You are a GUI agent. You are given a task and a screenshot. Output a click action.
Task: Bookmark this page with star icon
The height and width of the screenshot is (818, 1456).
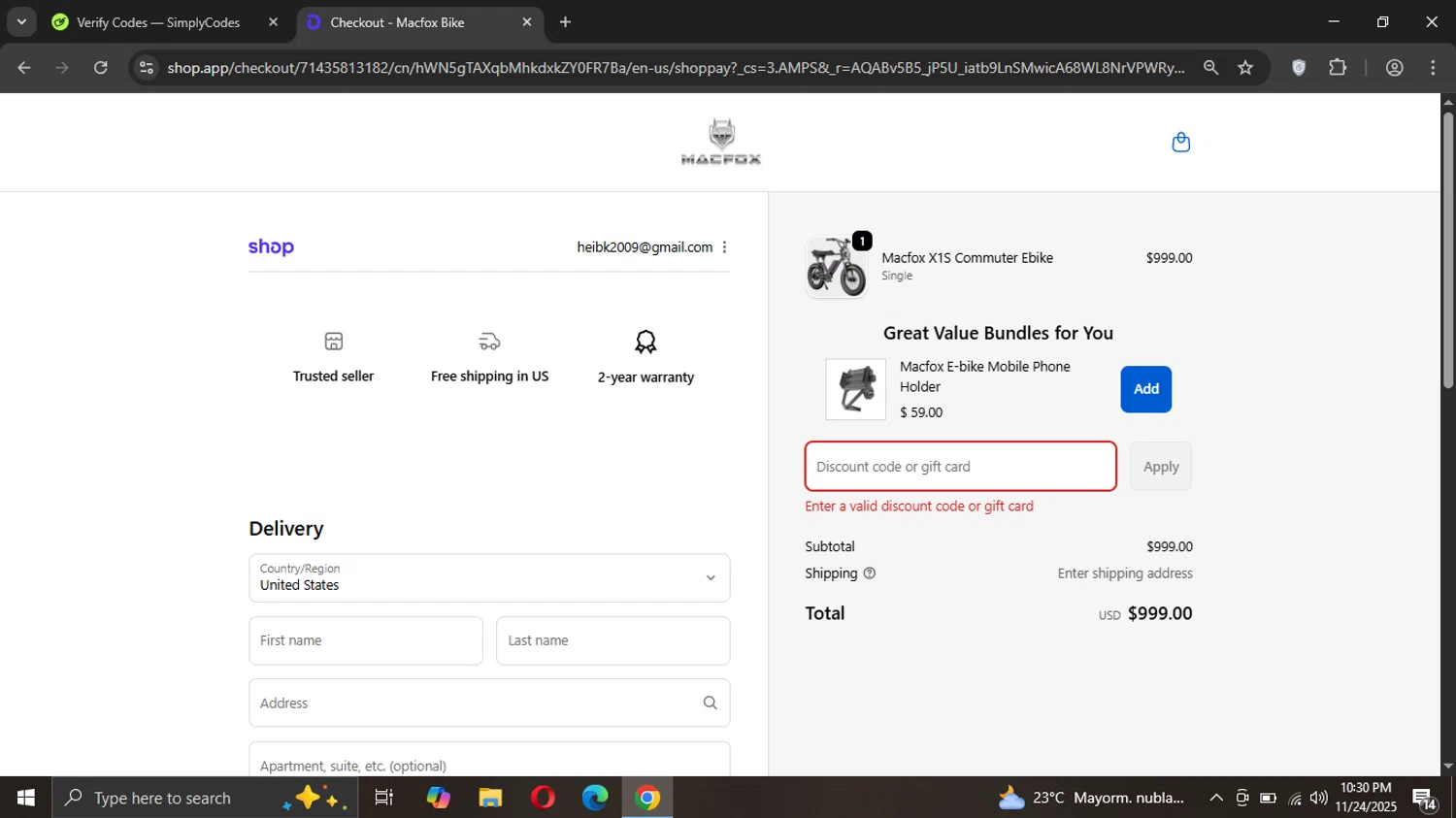point(1245,68)
